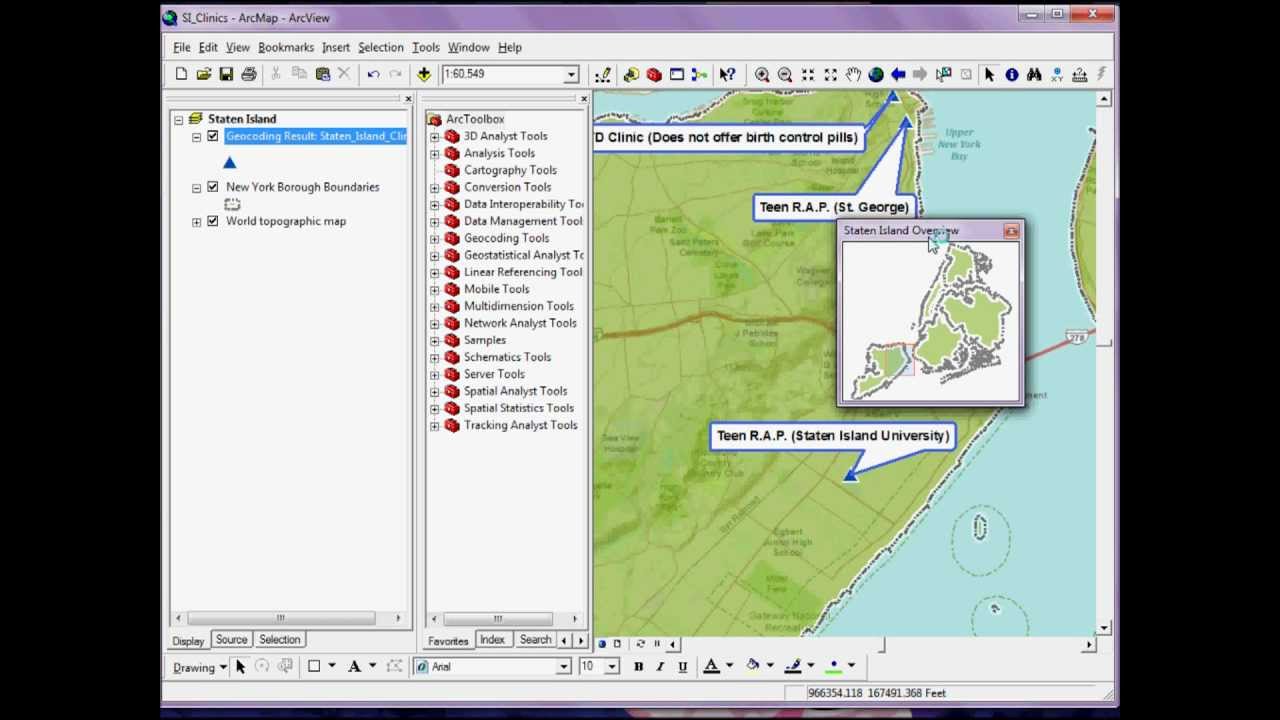
Task: Close the table of contents panel
Action: (x=408, y=99)
